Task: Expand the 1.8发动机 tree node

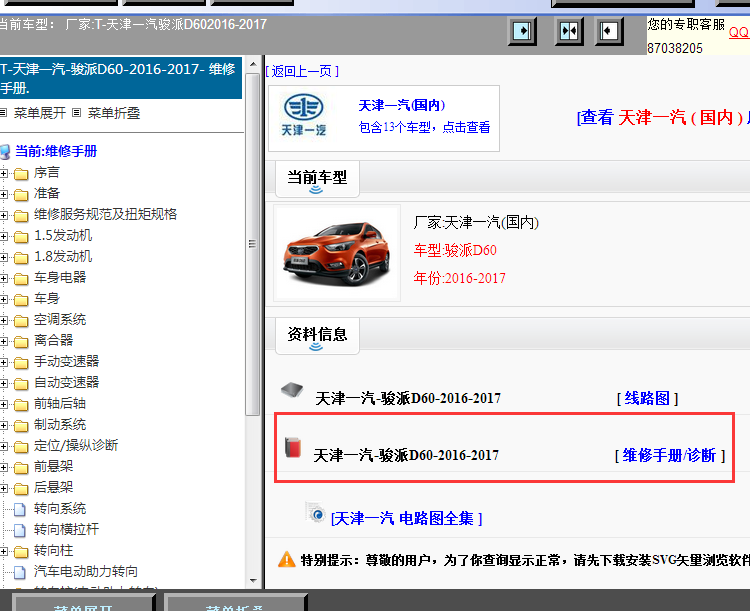Action: 4,257
